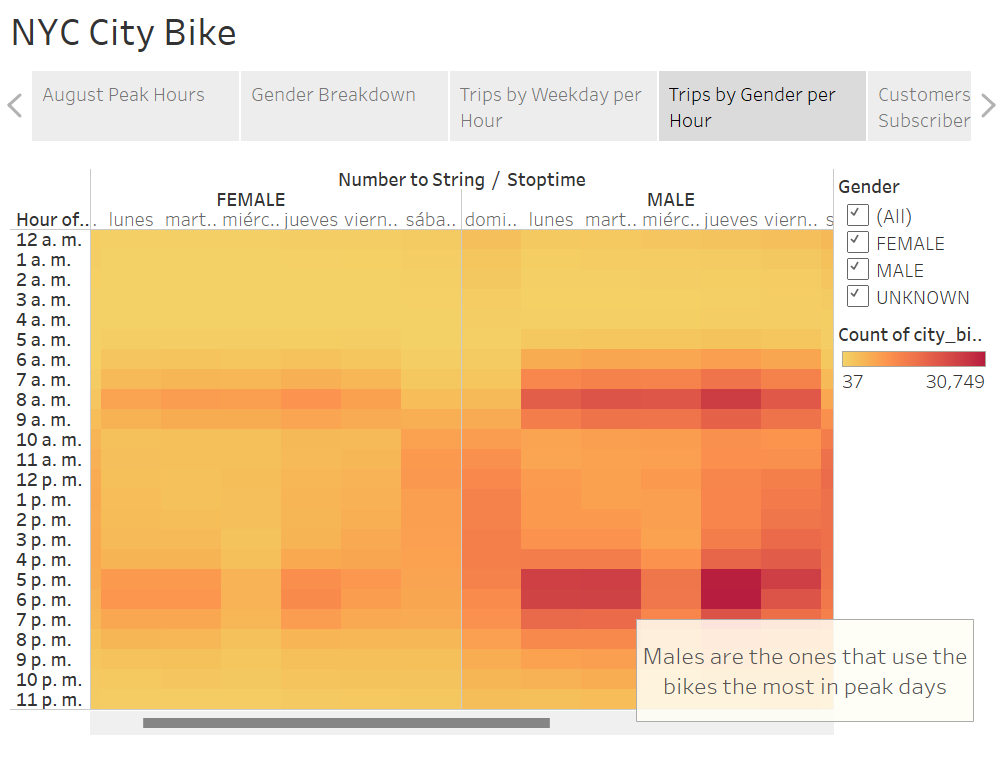
Task: Select the Trips by Weekday per Hour tab
Action: tap(550, 105)
